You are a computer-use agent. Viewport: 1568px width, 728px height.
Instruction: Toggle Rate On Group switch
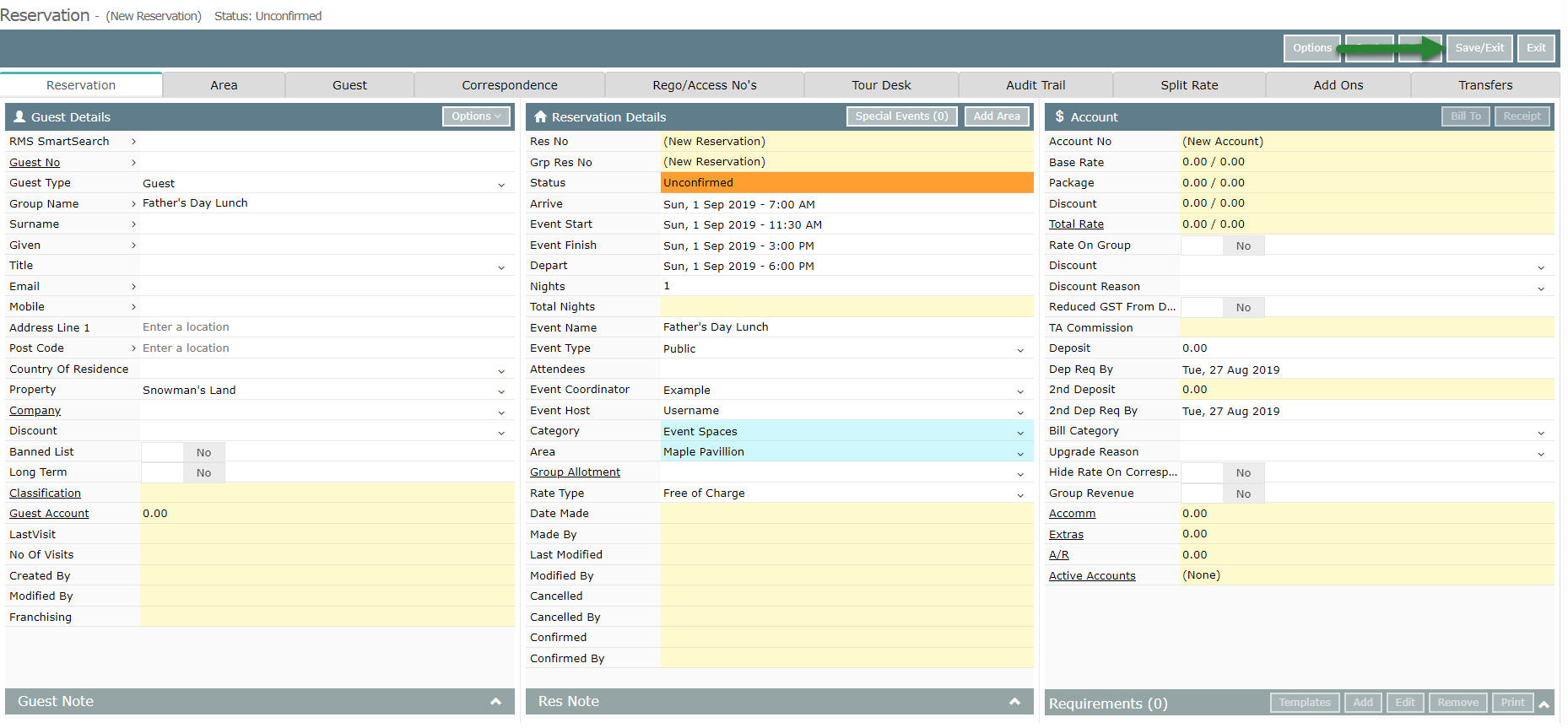[1223, 245]
